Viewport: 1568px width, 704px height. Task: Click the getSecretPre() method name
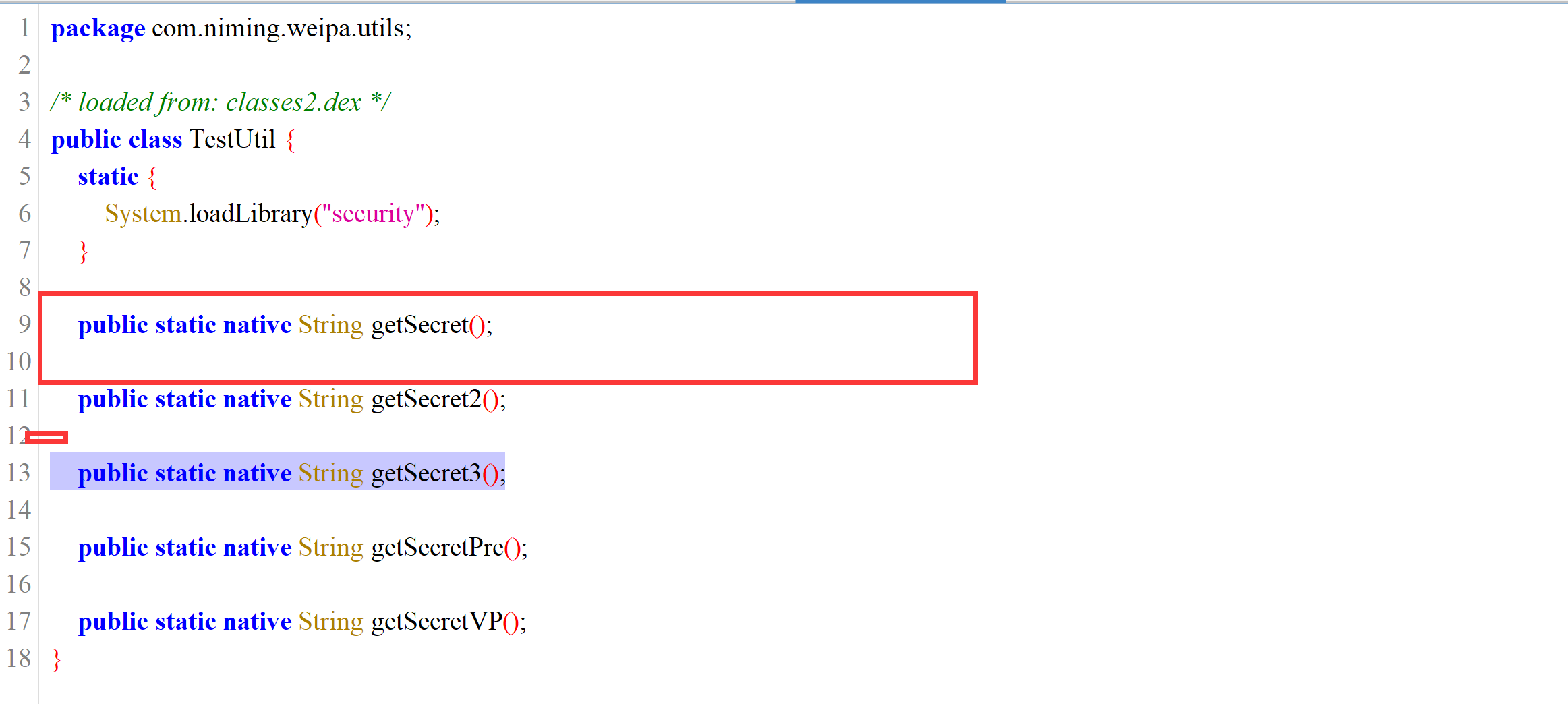click(437, 548)
